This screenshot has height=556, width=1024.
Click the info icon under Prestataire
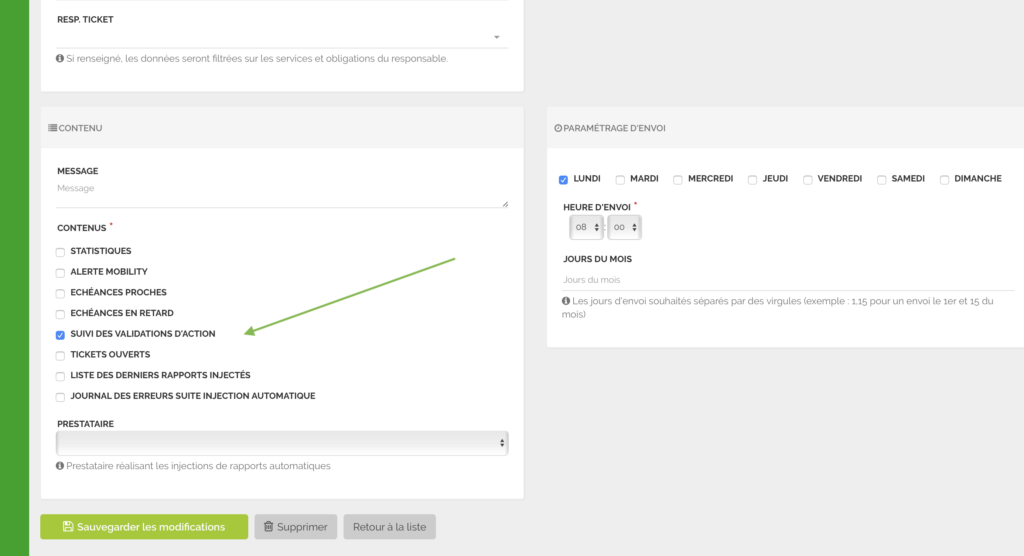click(61, 466)
